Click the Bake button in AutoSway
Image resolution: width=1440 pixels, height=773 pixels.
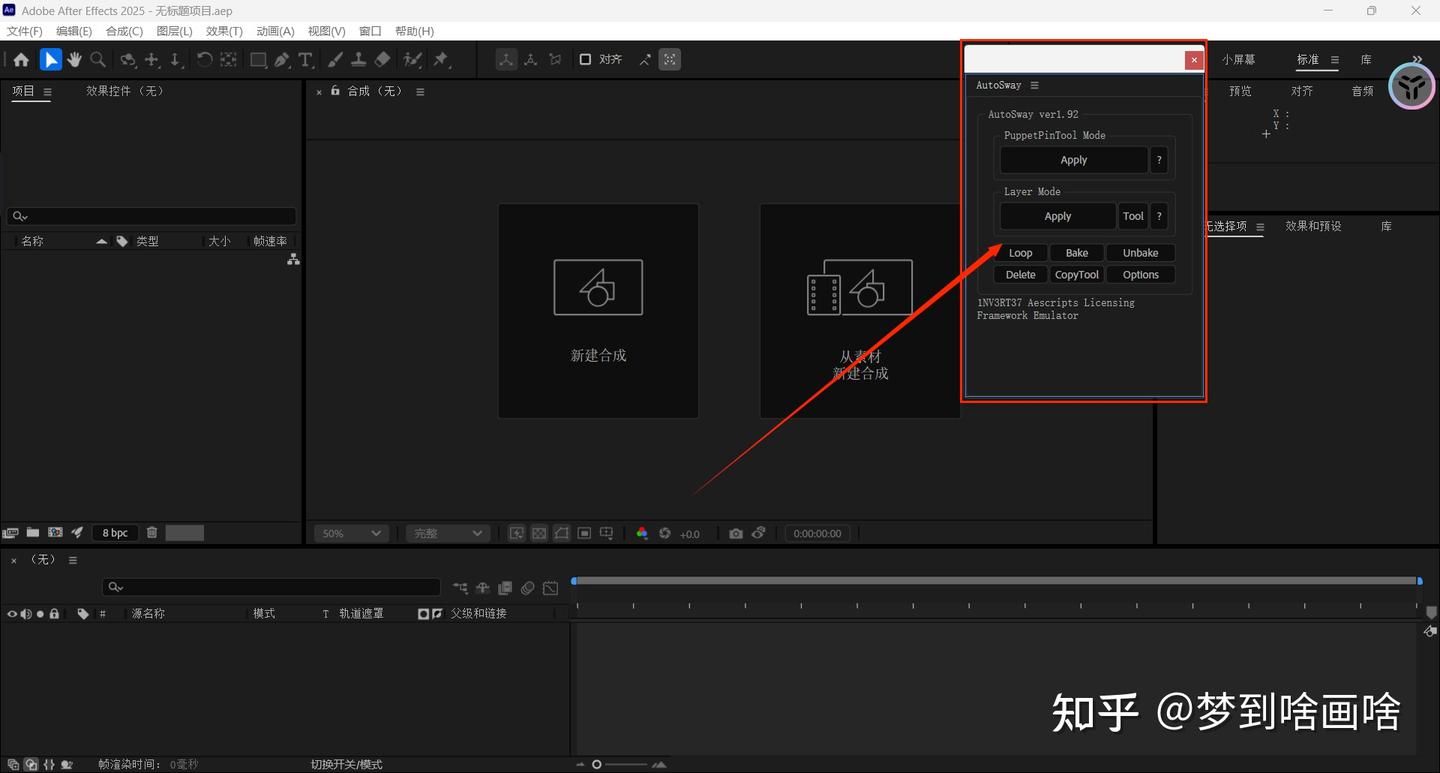point(1077,253)
